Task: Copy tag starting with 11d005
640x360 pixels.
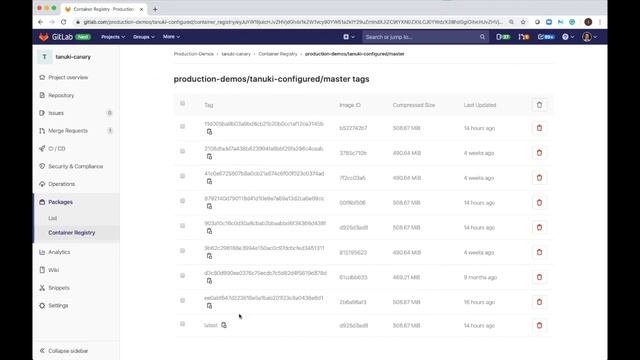Action: point(209,132)
